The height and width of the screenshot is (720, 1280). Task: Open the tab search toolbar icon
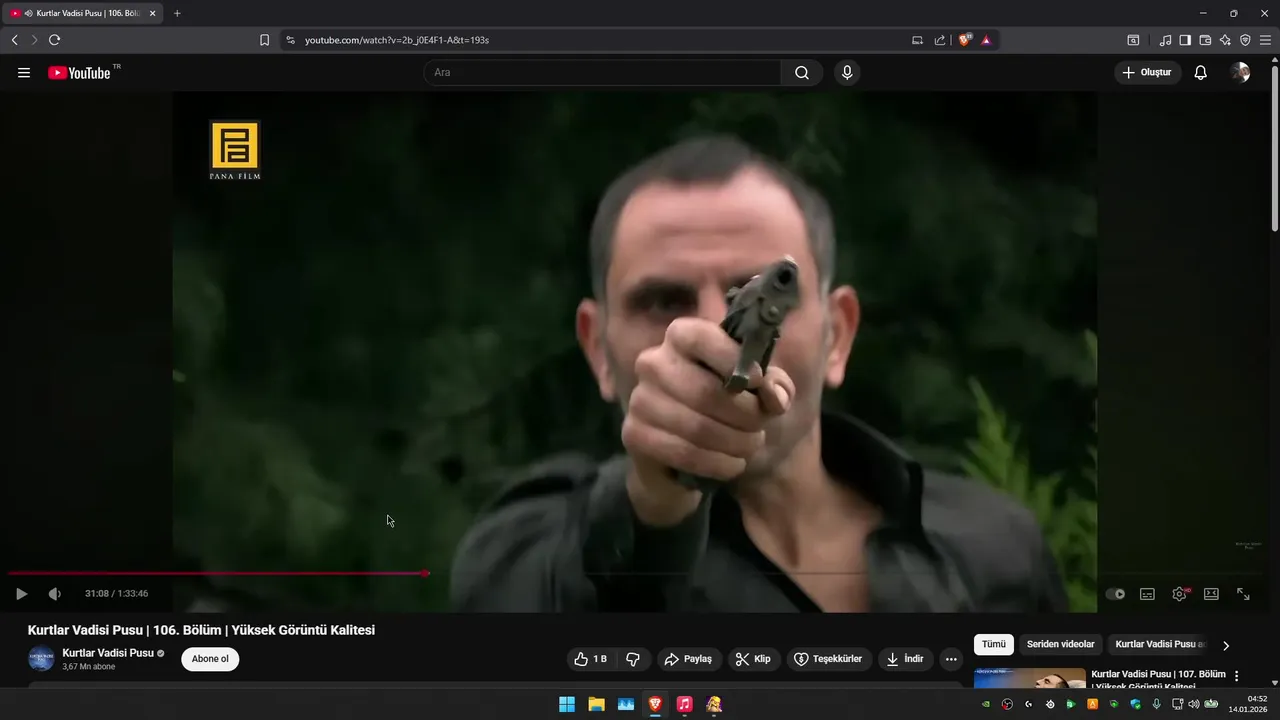tap(1133, 40)
